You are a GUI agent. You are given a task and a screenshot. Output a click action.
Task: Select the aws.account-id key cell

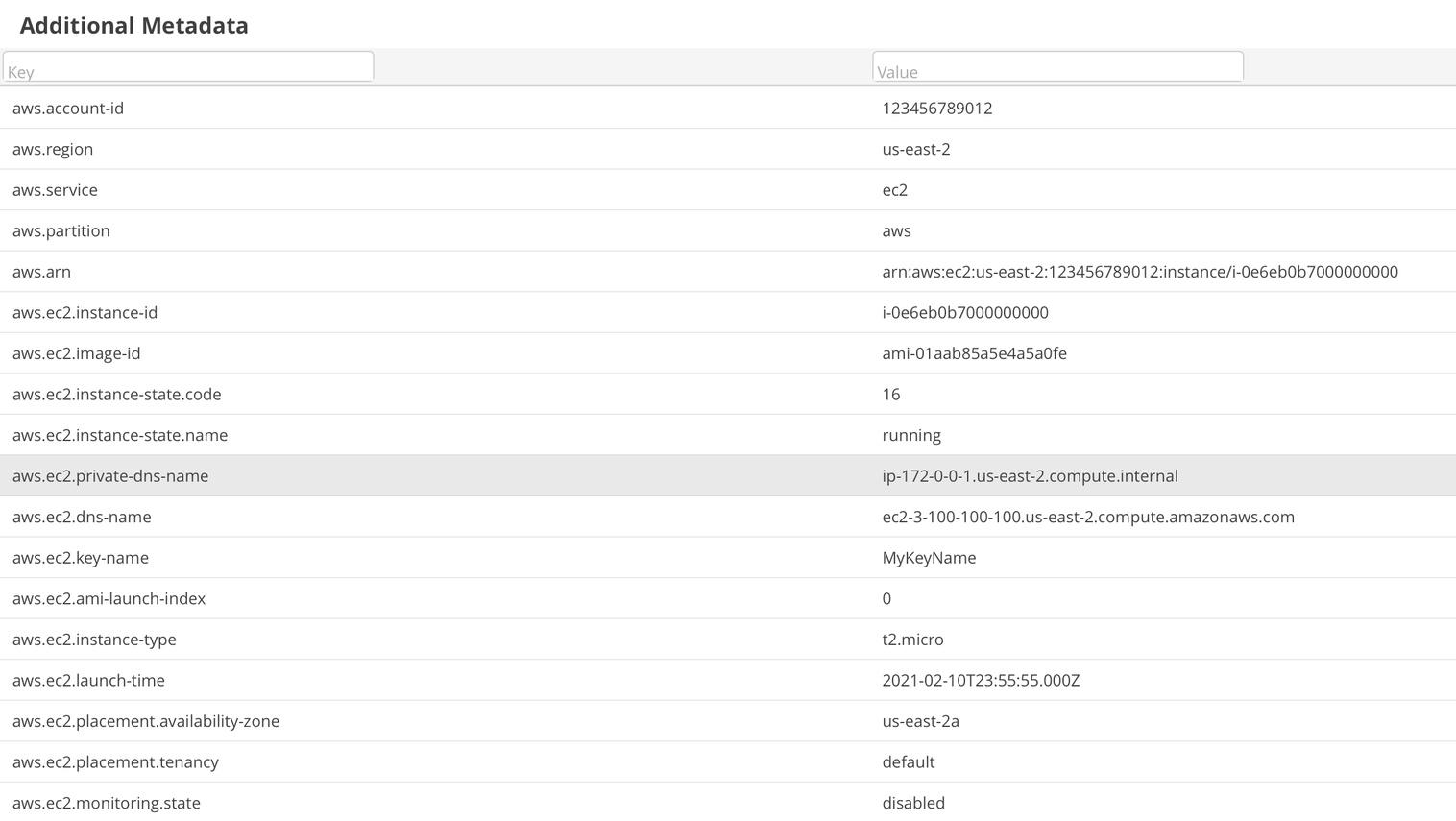[x=68, y=109]
